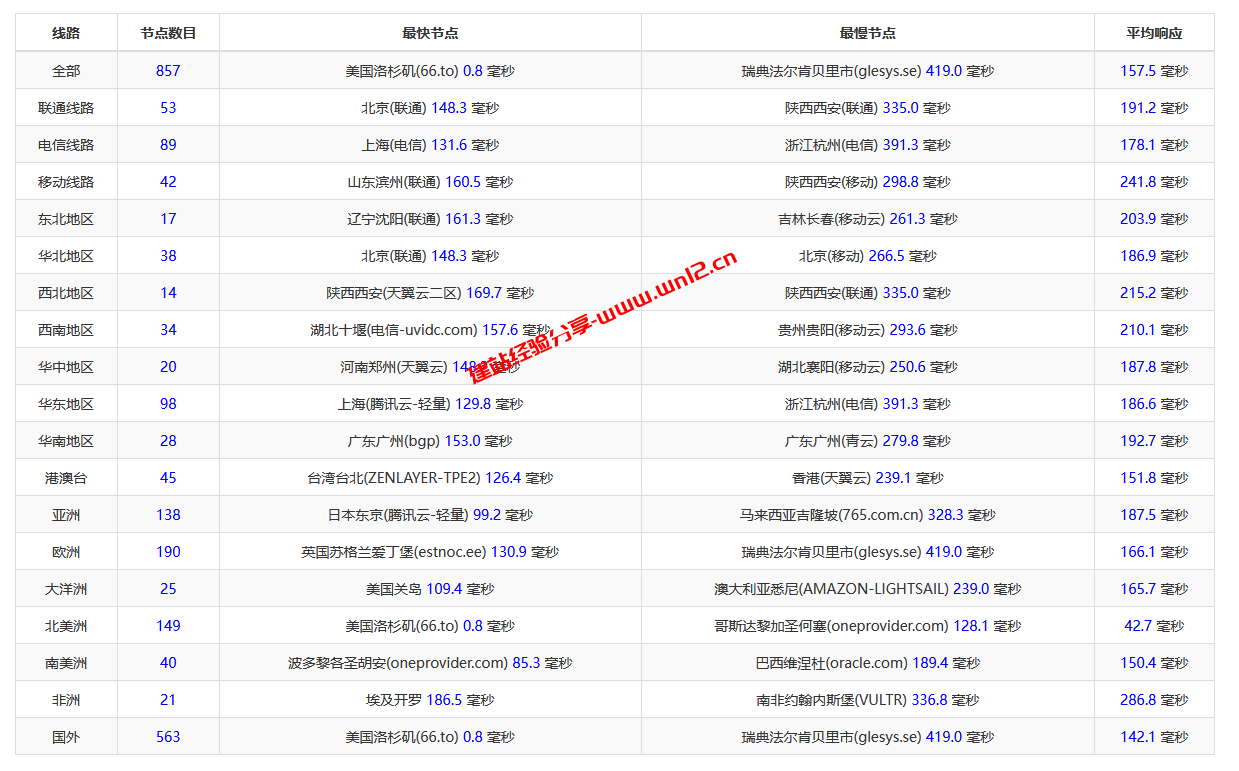Screen dimensions: 1239x771
Task: Click average response 157.5 毫秒 value
Action: [1154, 70]
